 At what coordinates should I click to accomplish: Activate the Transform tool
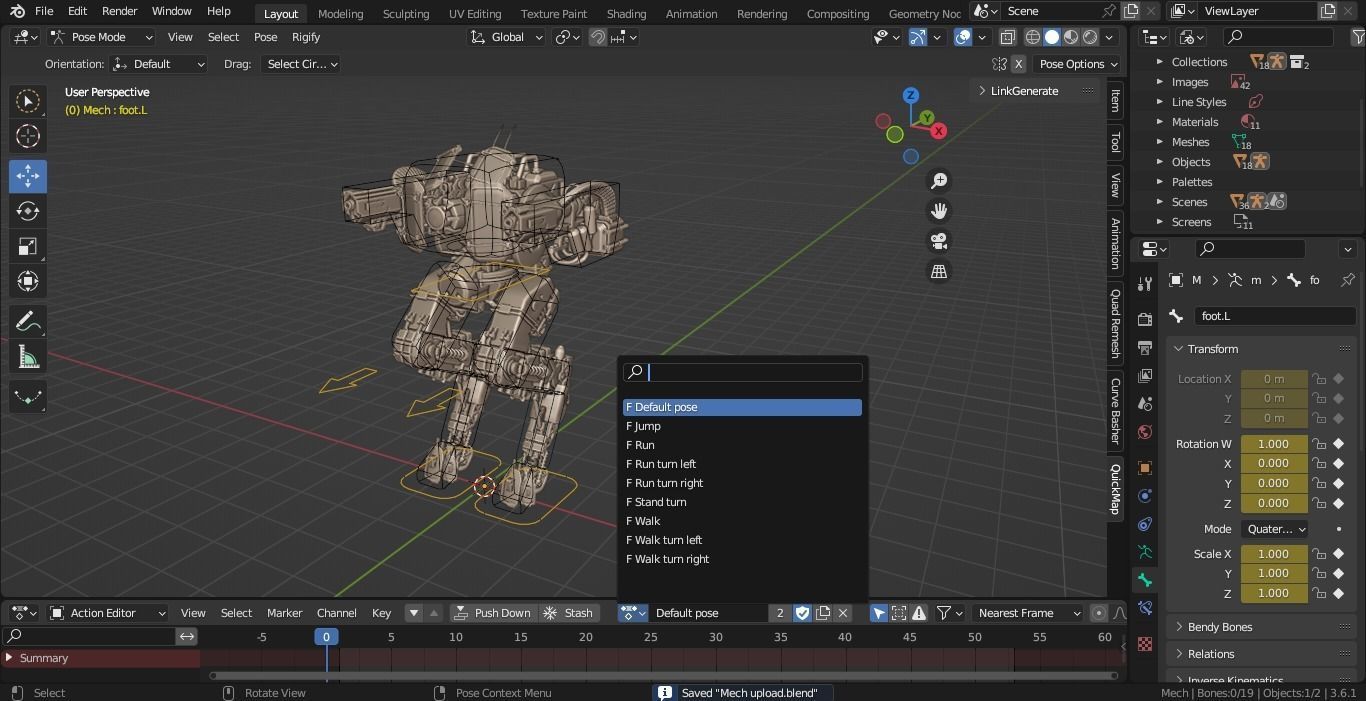click(x=28, y=281)
